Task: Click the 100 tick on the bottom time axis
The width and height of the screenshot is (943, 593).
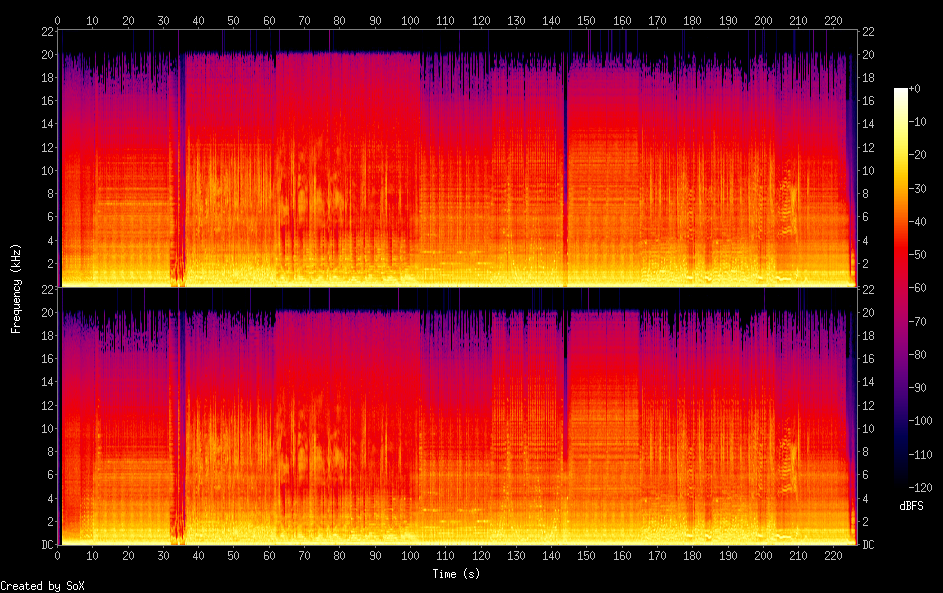Action: point(410,555)
